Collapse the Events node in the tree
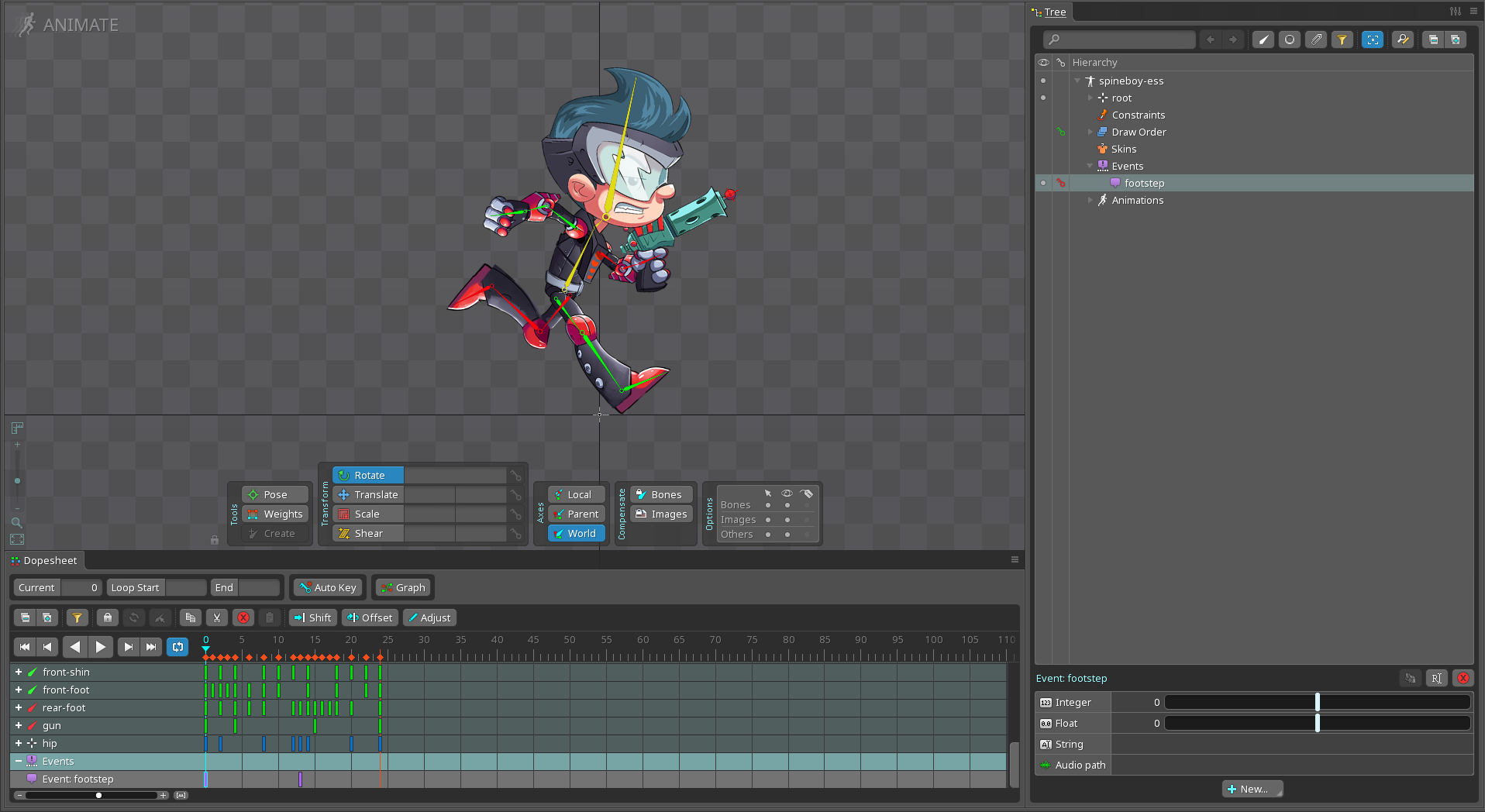1485x812 pixels. 1090,166
